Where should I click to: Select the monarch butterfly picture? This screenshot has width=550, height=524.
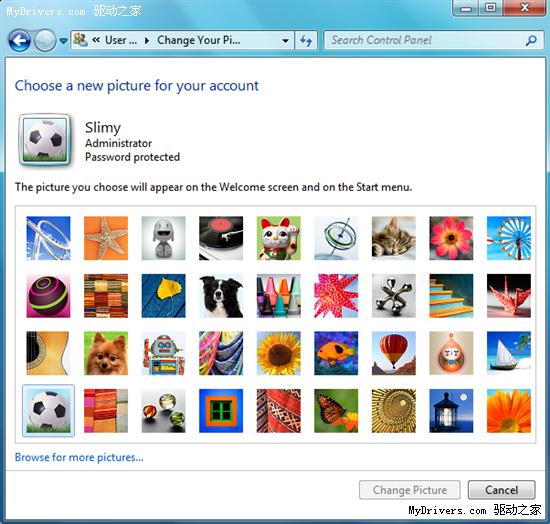tap(336, 411)
